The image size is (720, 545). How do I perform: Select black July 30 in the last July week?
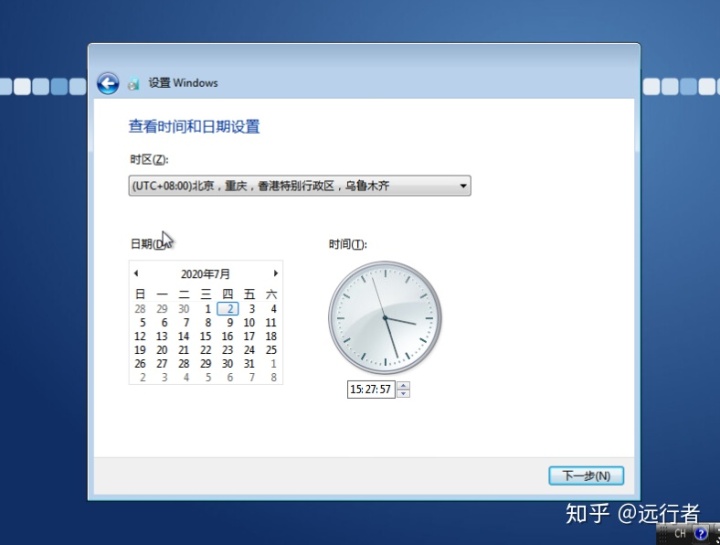click(227, 364)
